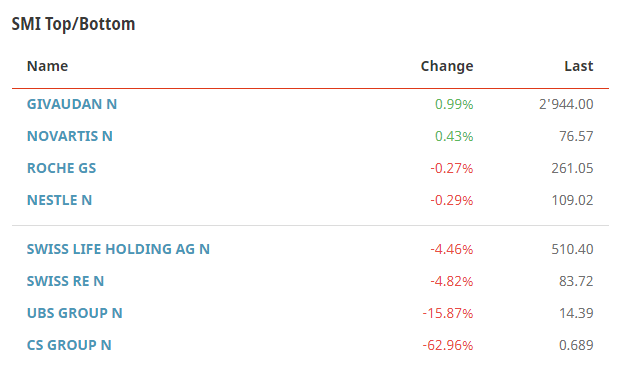Open the SWISS RE N stock link

click(x=65, y=281)
